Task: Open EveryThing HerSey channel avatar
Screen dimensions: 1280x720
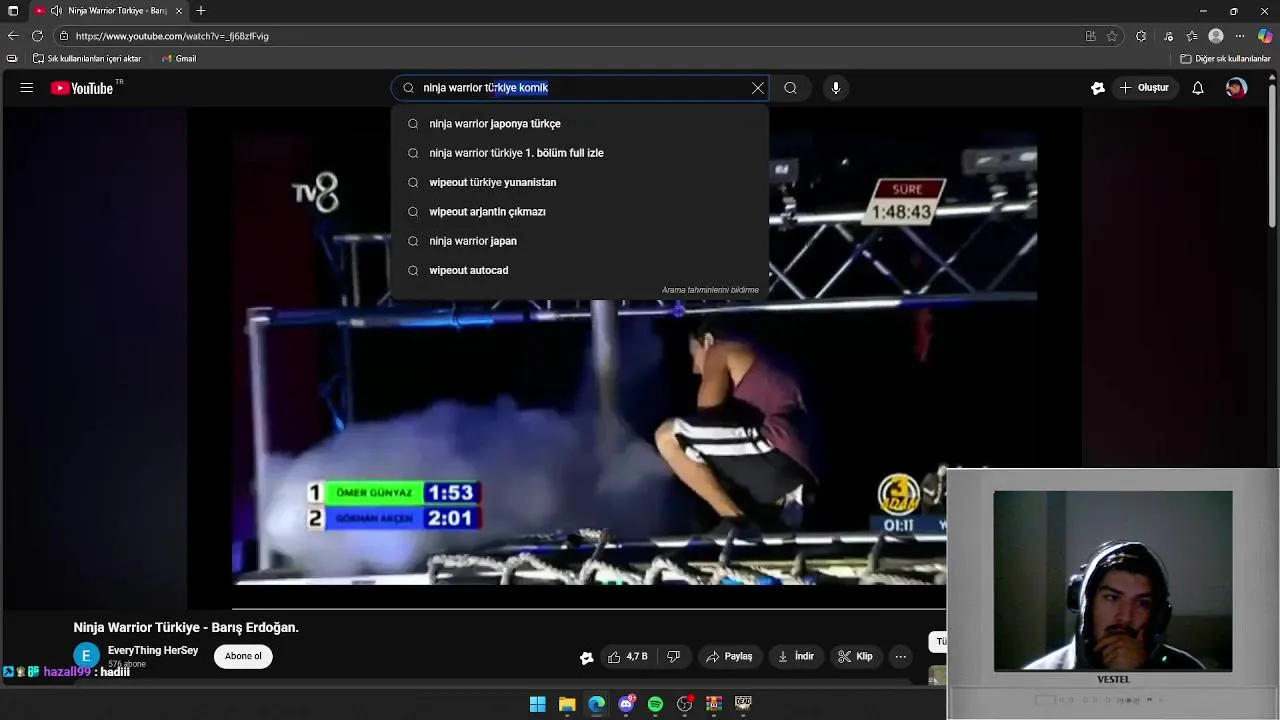Action: tap(87, 656)
